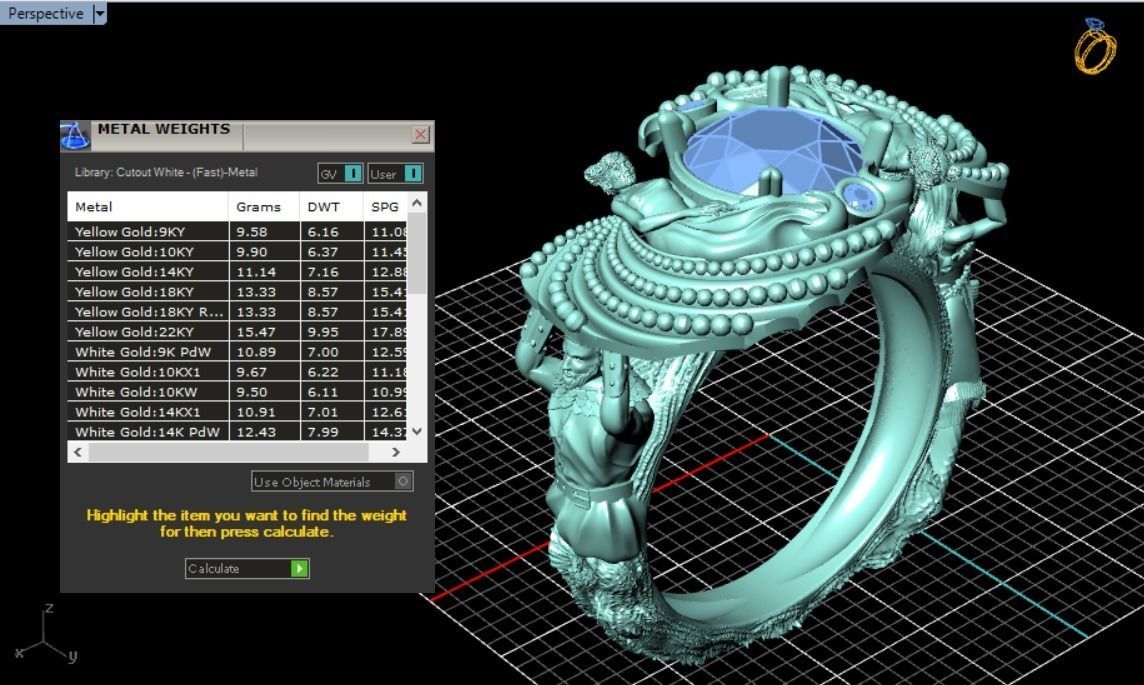The height and width of the screenshot is (685, 1144).
Task: Click the 11.14 grams value
Action: [256, 272]
